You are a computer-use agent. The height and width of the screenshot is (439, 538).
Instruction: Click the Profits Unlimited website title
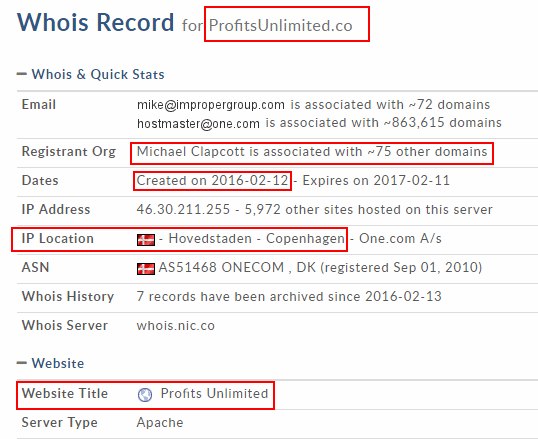[214, 393]
